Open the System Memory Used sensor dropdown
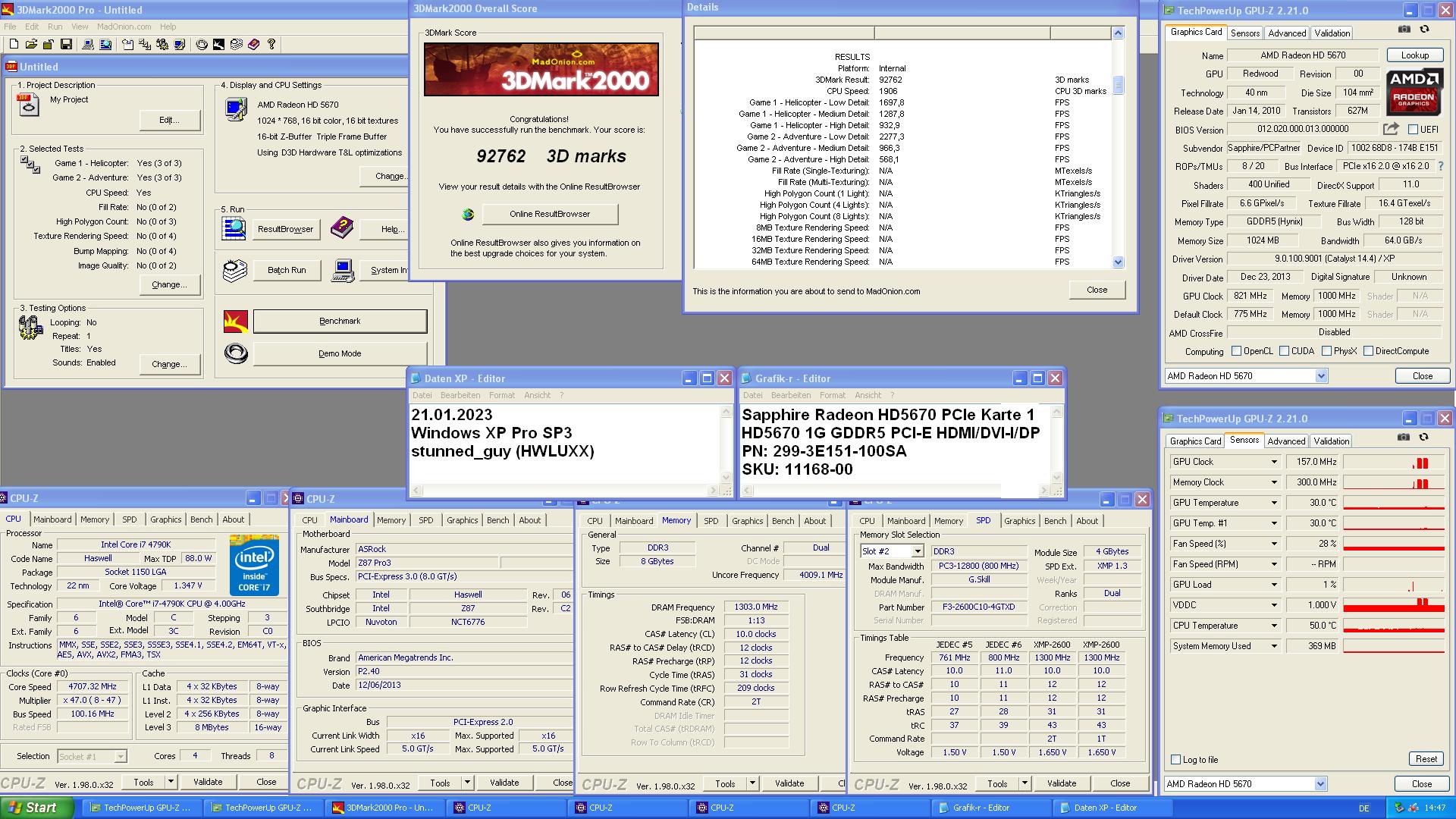The width and height of the screenshot is (1456, 819). [1274, 646]
